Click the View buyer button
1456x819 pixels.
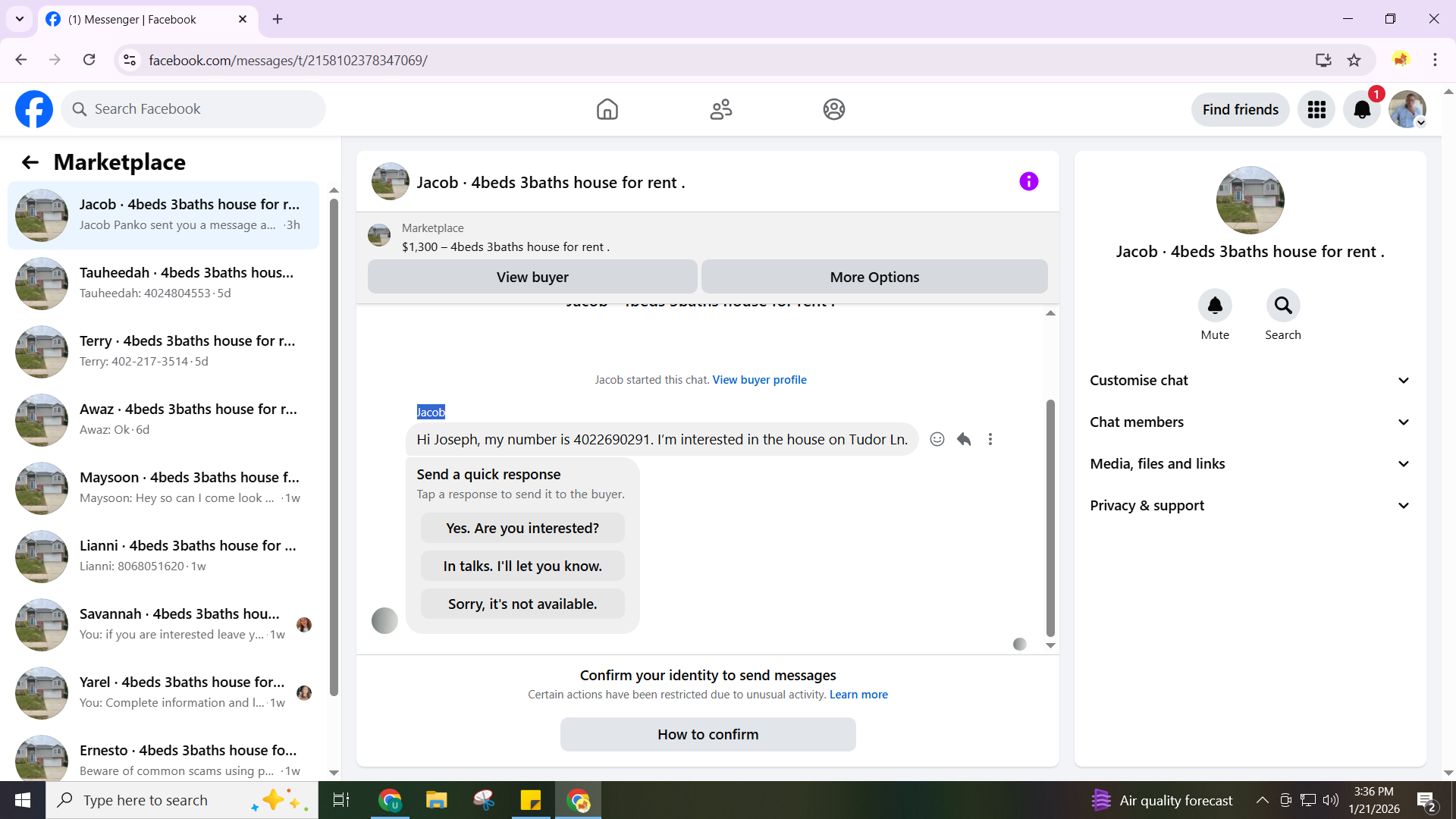click(532, 277)
